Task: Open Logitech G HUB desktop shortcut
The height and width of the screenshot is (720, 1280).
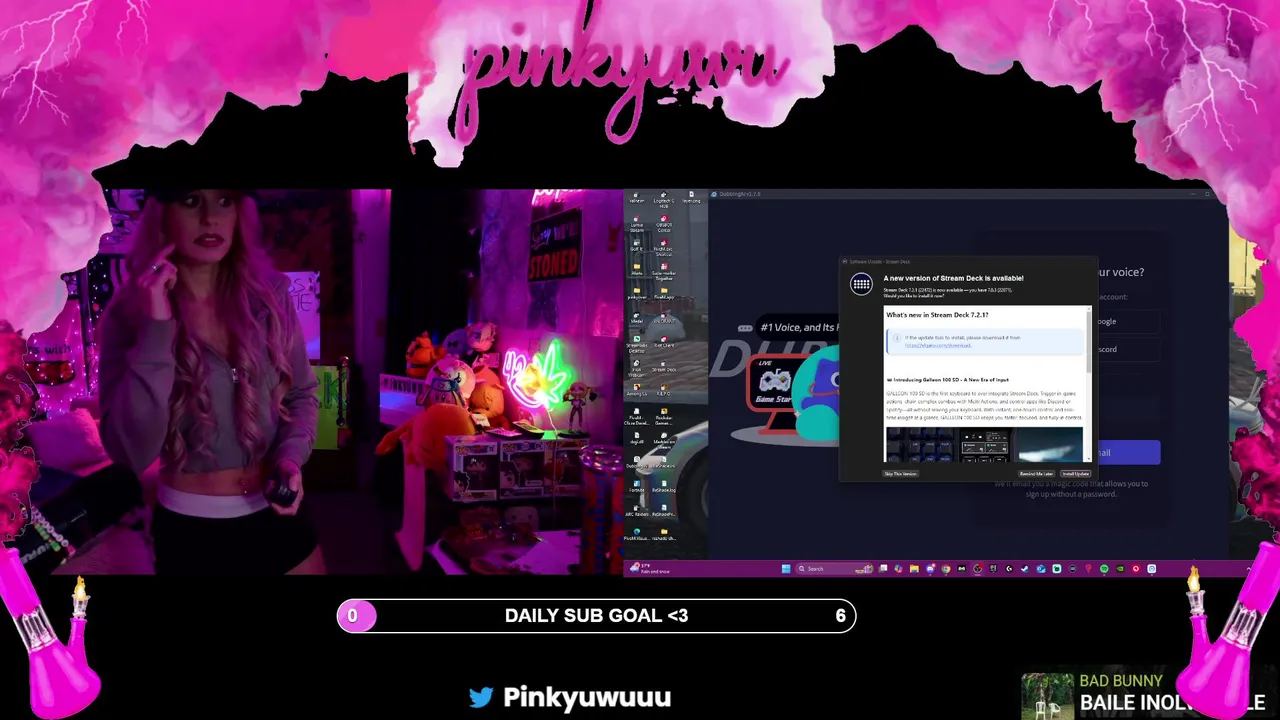Action: 664,200
